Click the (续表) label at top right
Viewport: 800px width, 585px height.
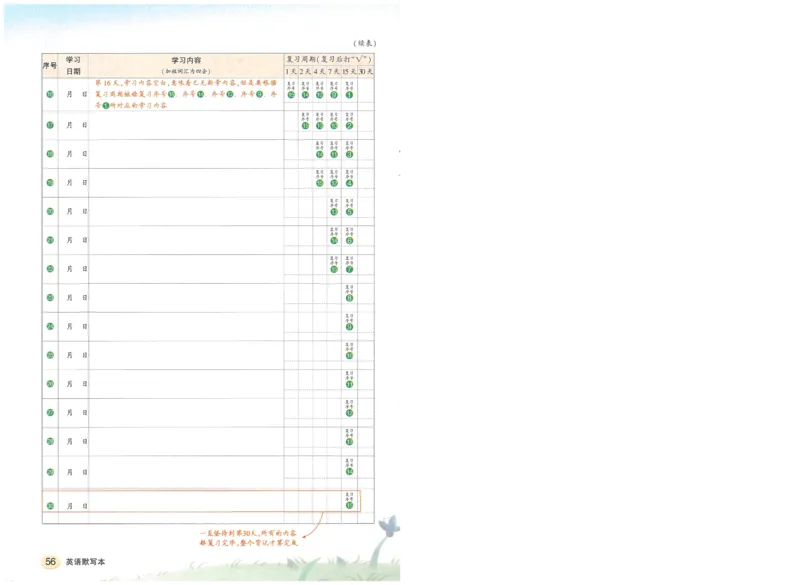click(364, 43)
